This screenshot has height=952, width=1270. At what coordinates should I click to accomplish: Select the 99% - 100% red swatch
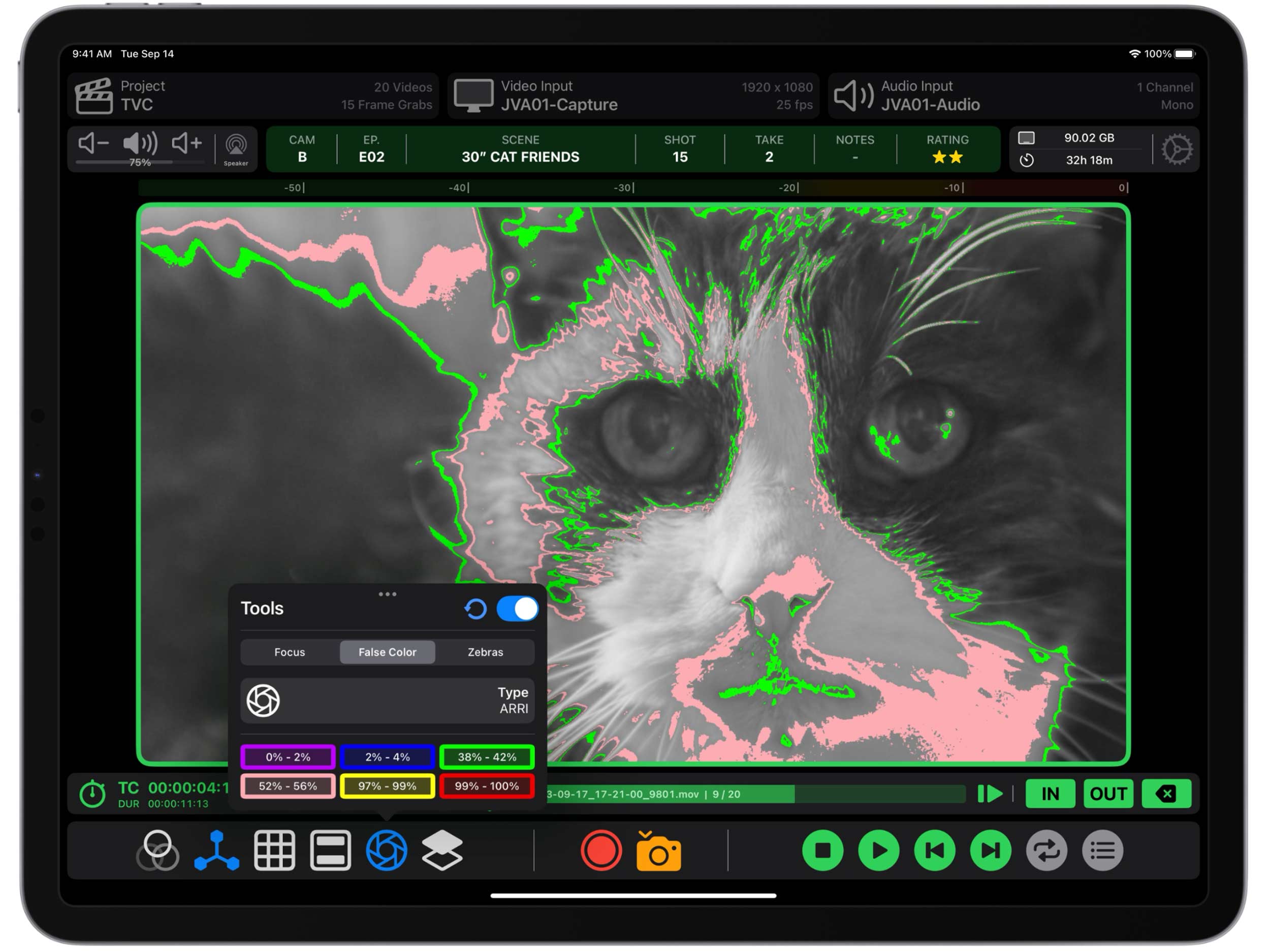(x=487, y=786)
